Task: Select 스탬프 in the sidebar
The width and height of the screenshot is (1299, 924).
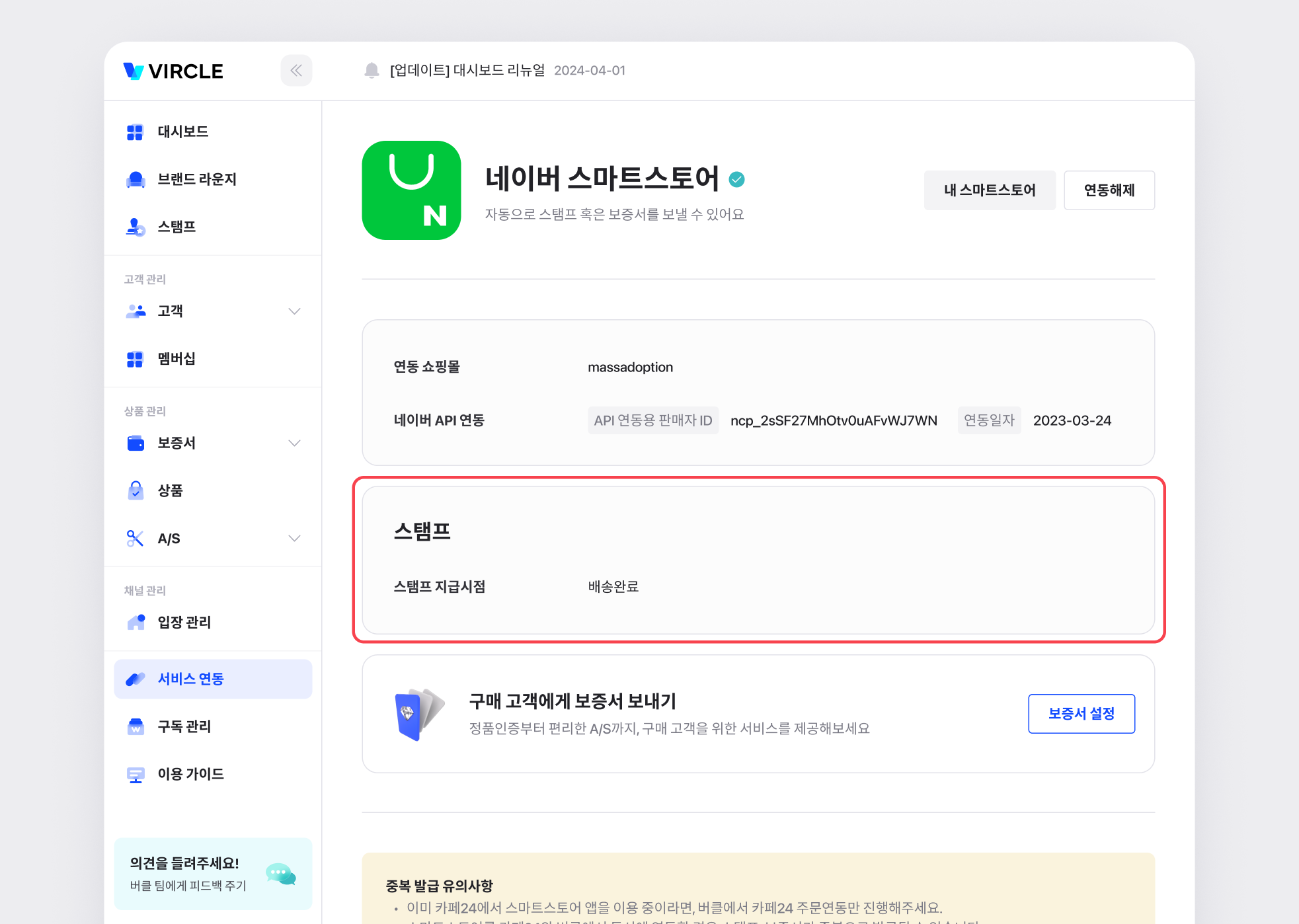Action: (x=213, y=227)
